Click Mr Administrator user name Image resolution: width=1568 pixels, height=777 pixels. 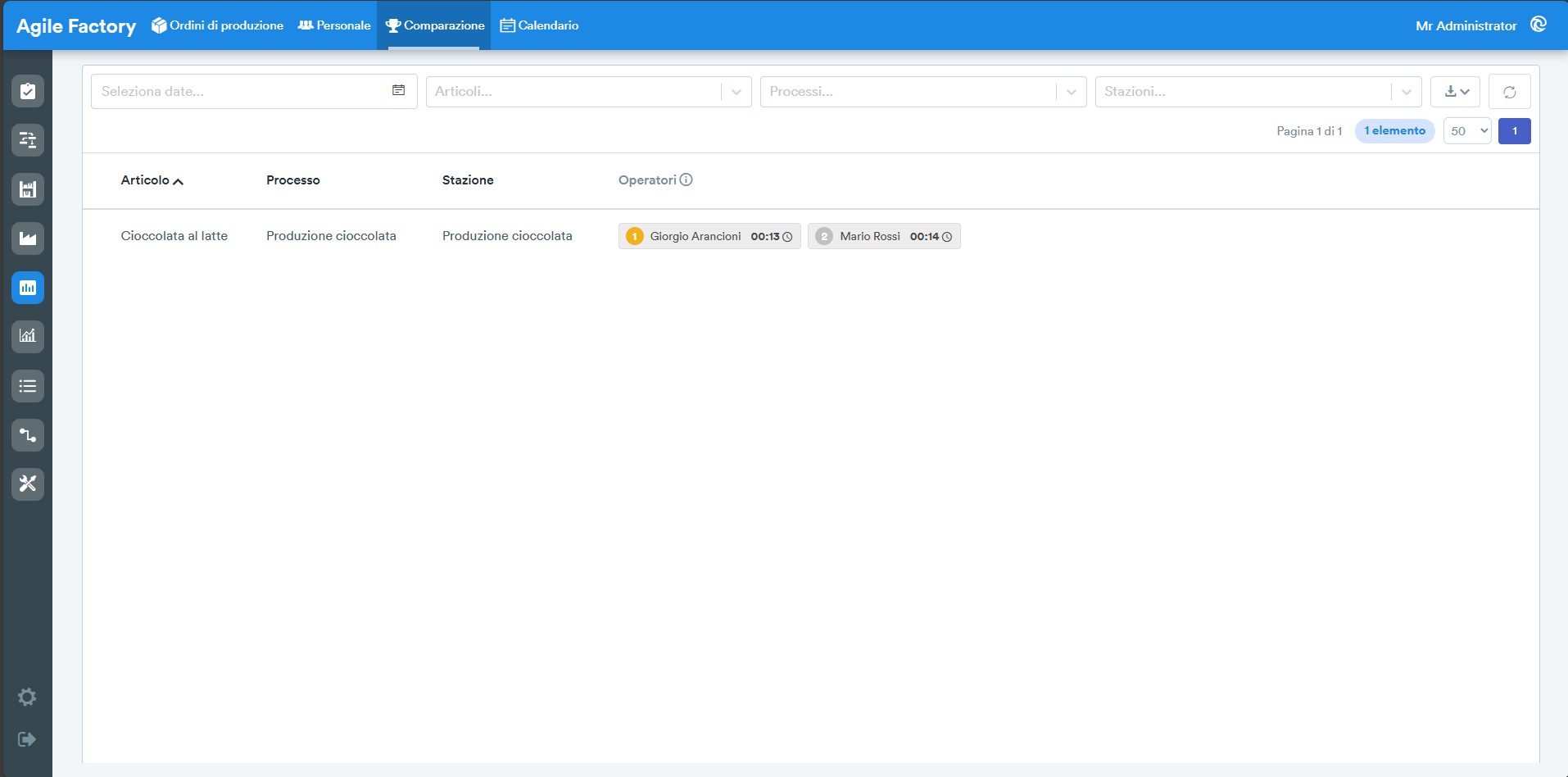(1466, 25)
